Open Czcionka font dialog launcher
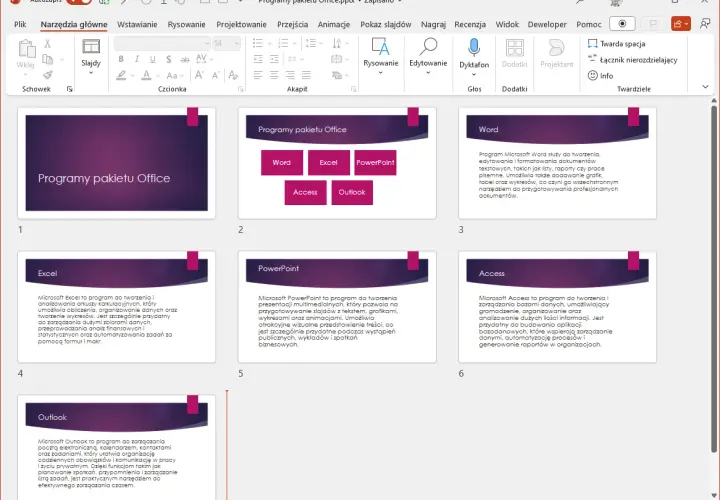The height and width of the screenshot is (500, 720). click(x=241, y=89)
